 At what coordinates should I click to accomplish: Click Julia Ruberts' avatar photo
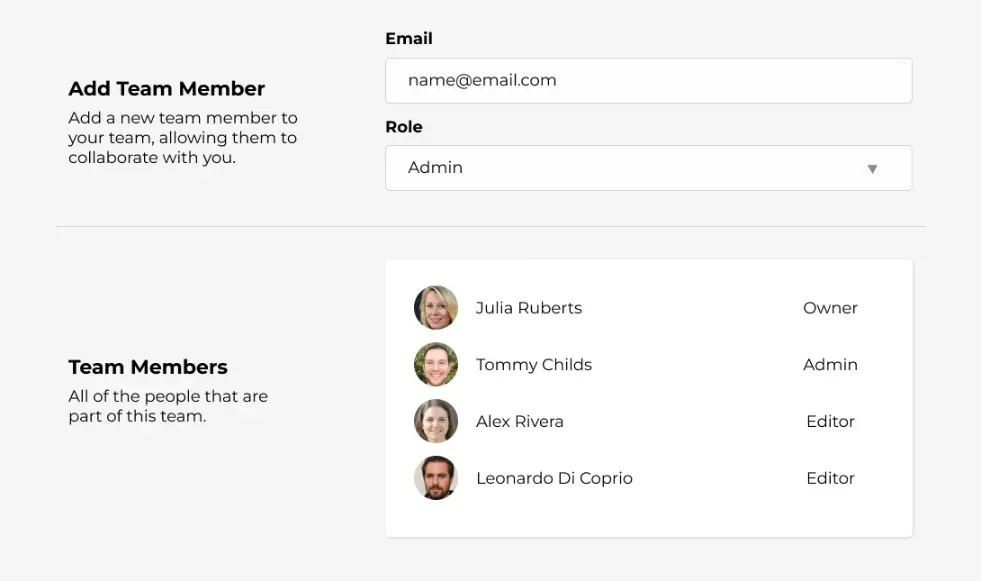tap(436, 308)
